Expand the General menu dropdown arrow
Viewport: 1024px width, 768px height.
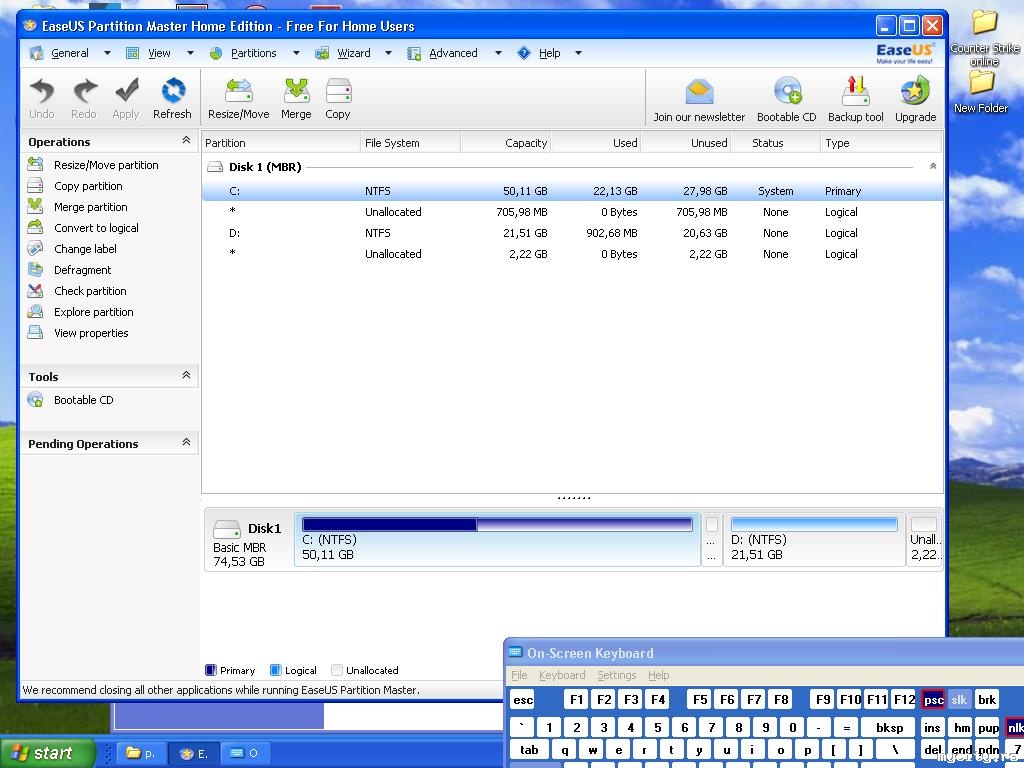(107, 53)
